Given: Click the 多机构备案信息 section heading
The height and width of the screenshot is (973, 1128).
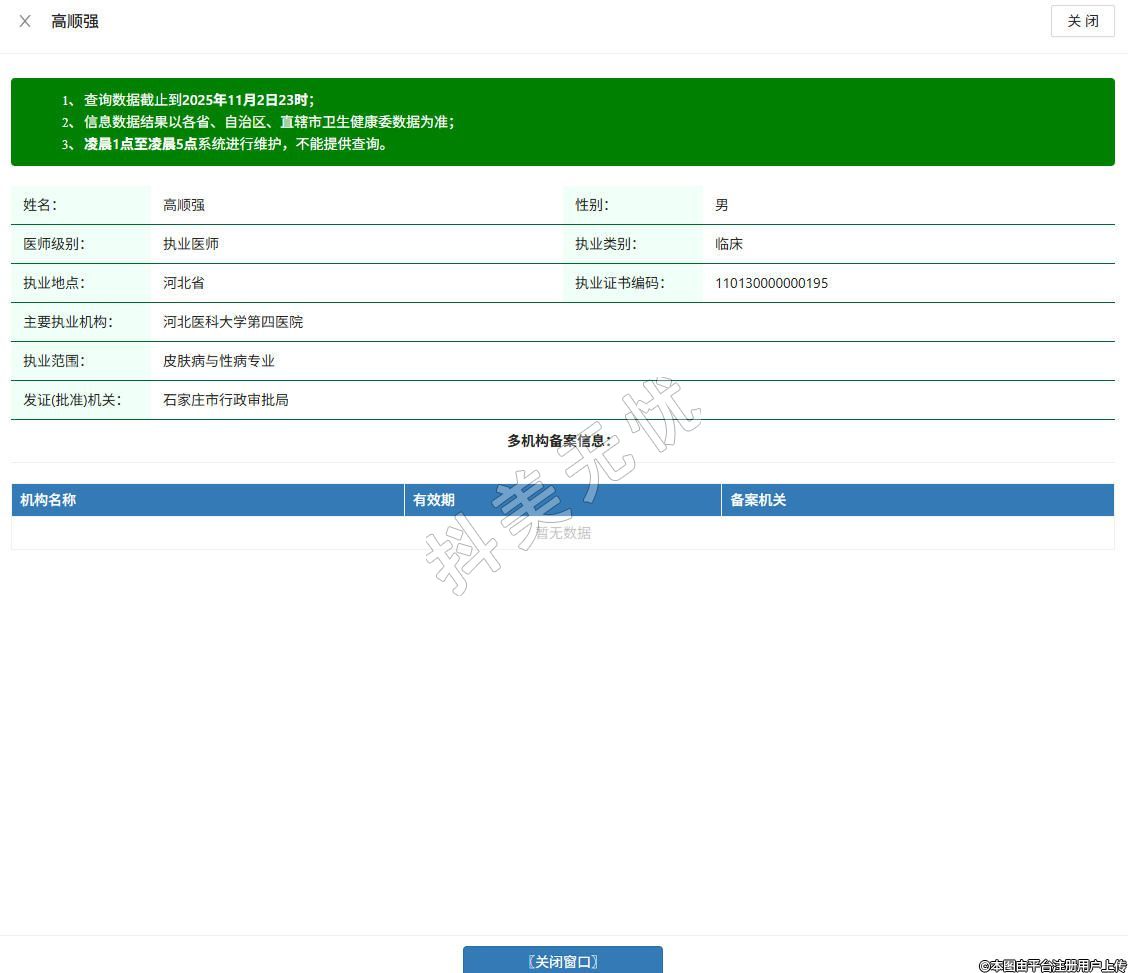Looking at the screenshot, I should coord(559,441).
